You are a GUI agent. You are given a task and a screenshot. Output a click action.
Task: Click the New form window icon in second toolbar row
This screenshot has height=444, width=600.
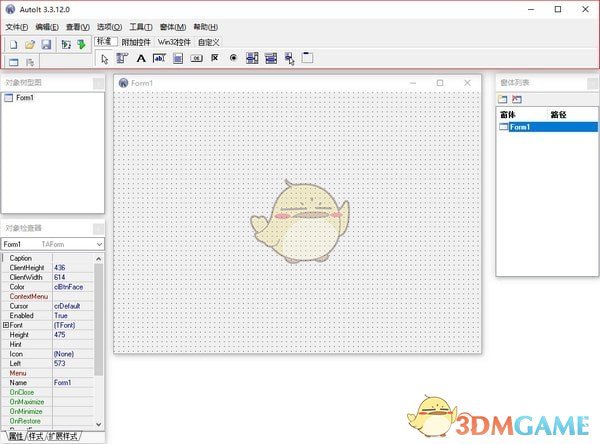14,62
